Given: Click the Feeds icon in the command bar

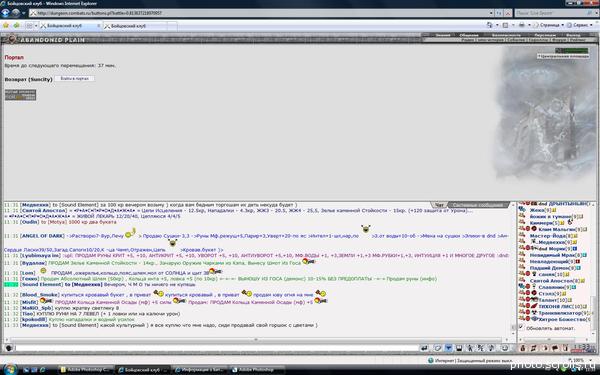Looking at the screenshot, I should [505, 25].
